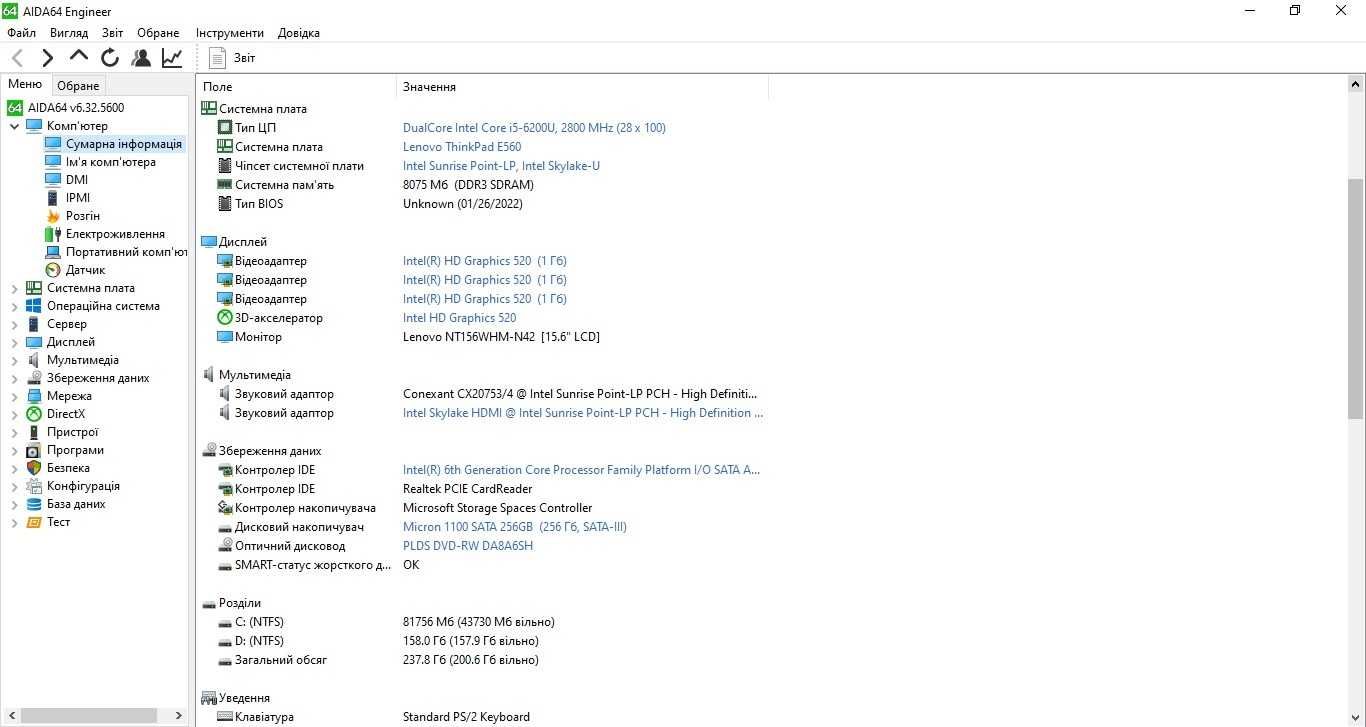
Task: Open DualCore Intel Core i5-6200U link
Action: click(x=534, y=128)
